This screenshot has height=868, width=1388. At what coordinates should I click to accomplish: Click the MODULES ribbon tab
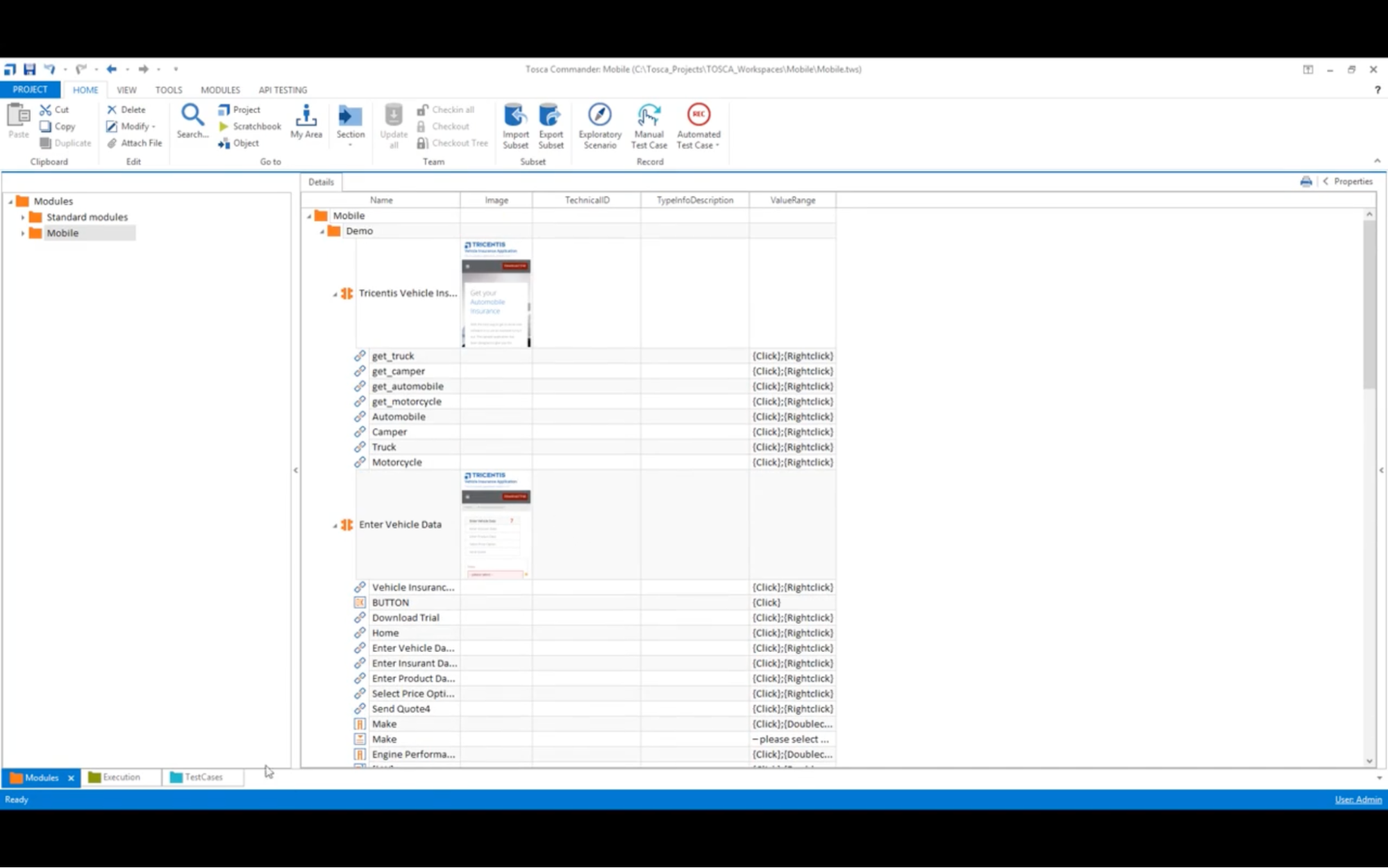point(220,89)
